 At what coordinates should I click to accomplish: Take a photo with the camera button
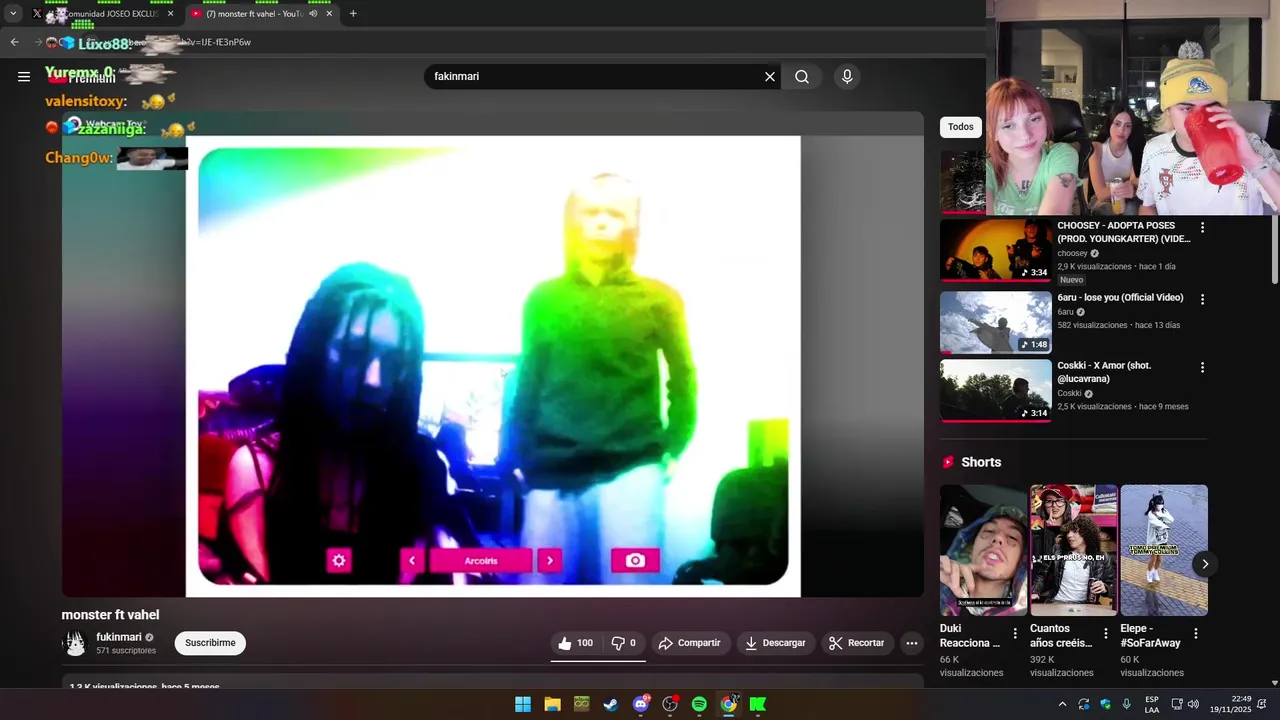point(635,561)
